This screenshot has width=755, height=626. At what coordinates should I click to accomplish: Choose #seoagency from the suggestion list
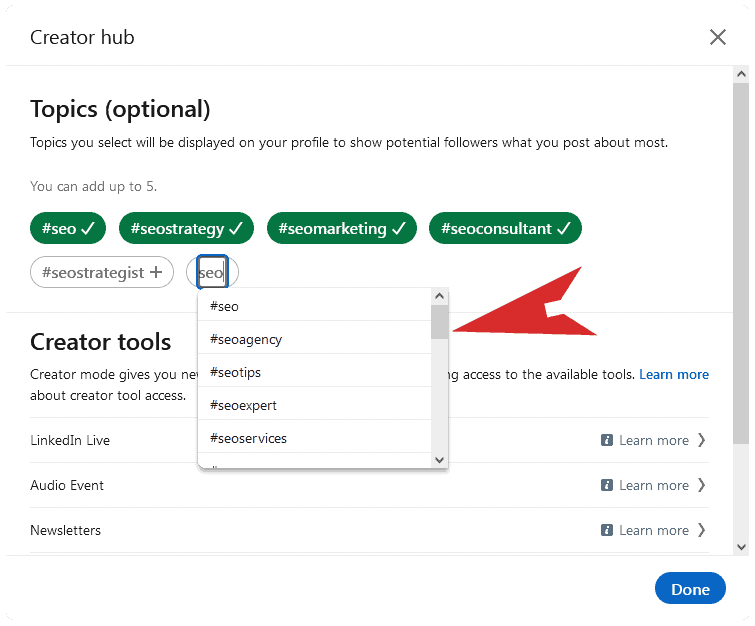click(314, 339)
